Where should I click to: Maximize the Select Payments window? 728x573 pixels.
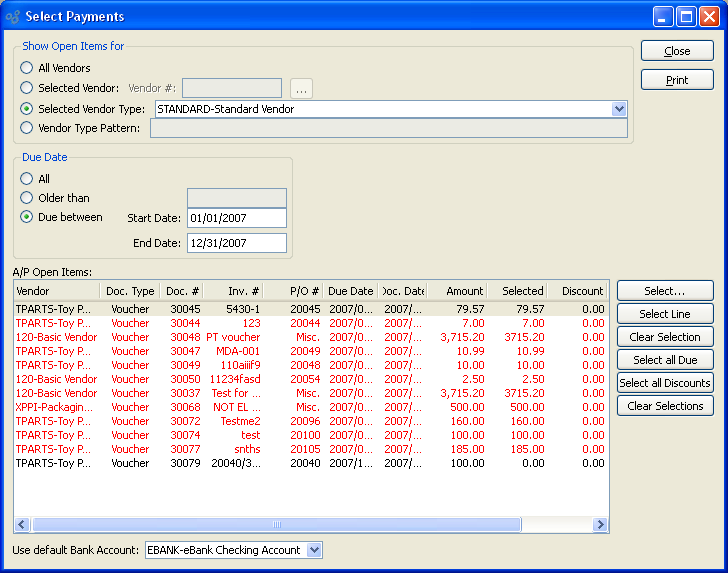pos(686,16)
